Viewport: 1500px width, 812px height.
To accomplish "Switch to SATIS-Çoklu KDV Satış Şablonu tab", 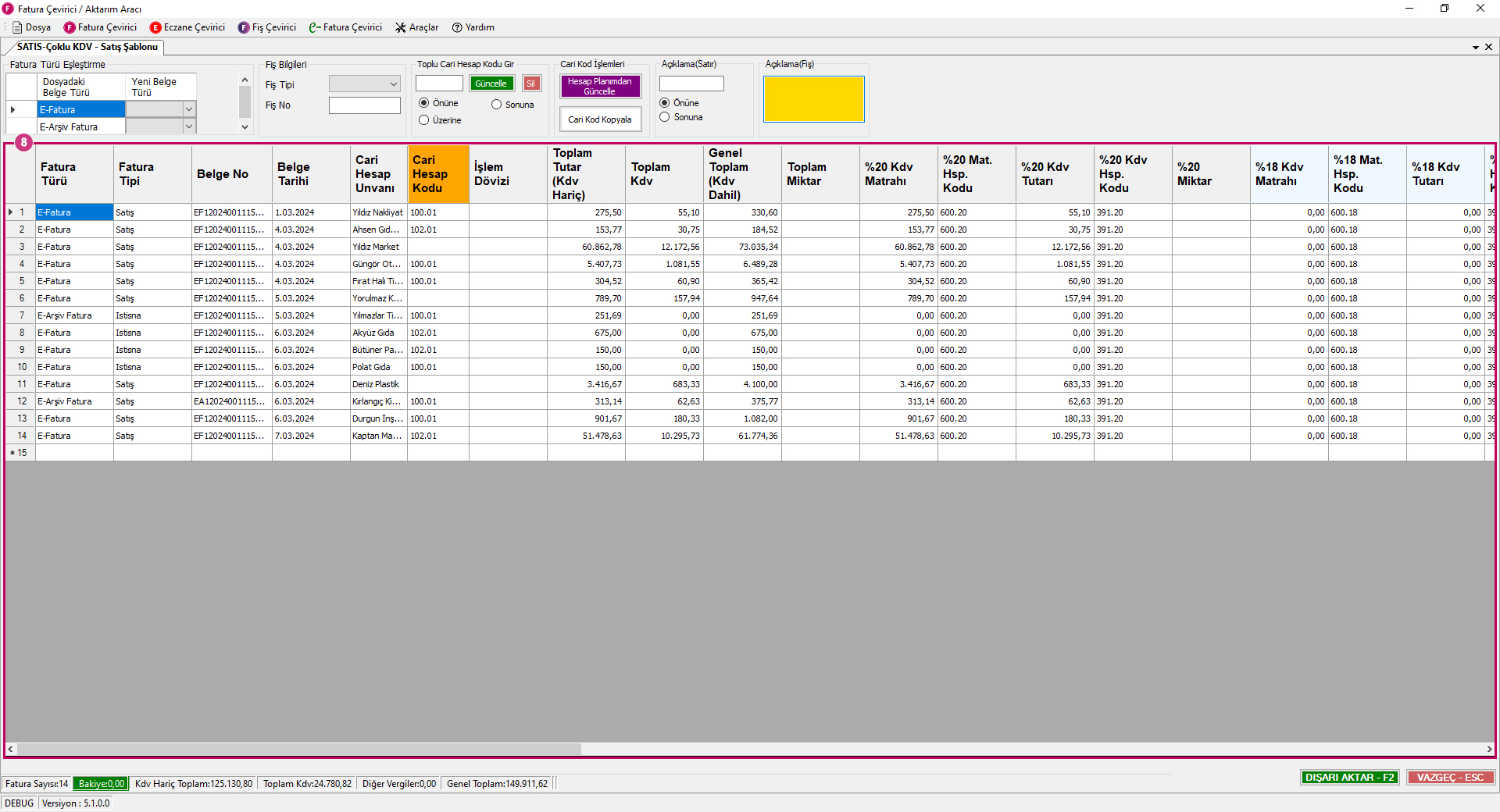I will point(87,47).
